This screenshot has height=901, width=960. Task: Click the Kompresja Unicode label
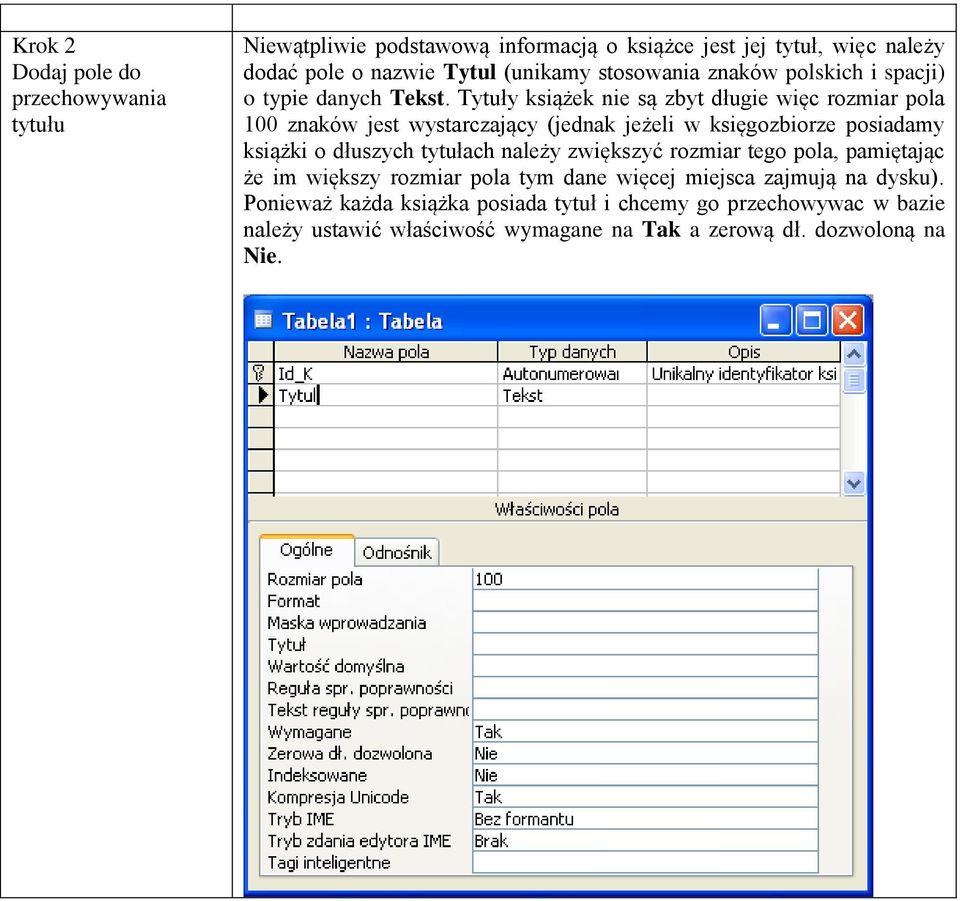tap(338, 797)
